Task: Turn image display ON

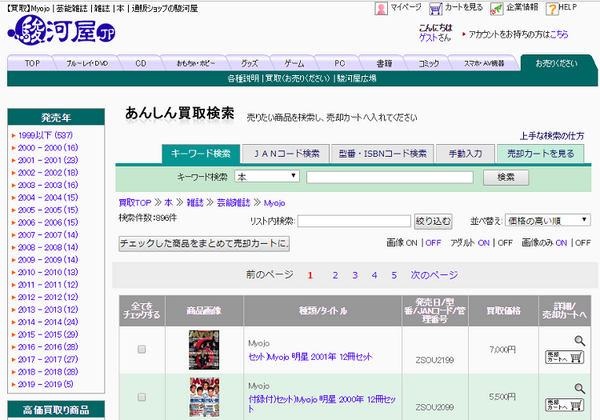Action: pyautogui.click(x=411, y=243)
